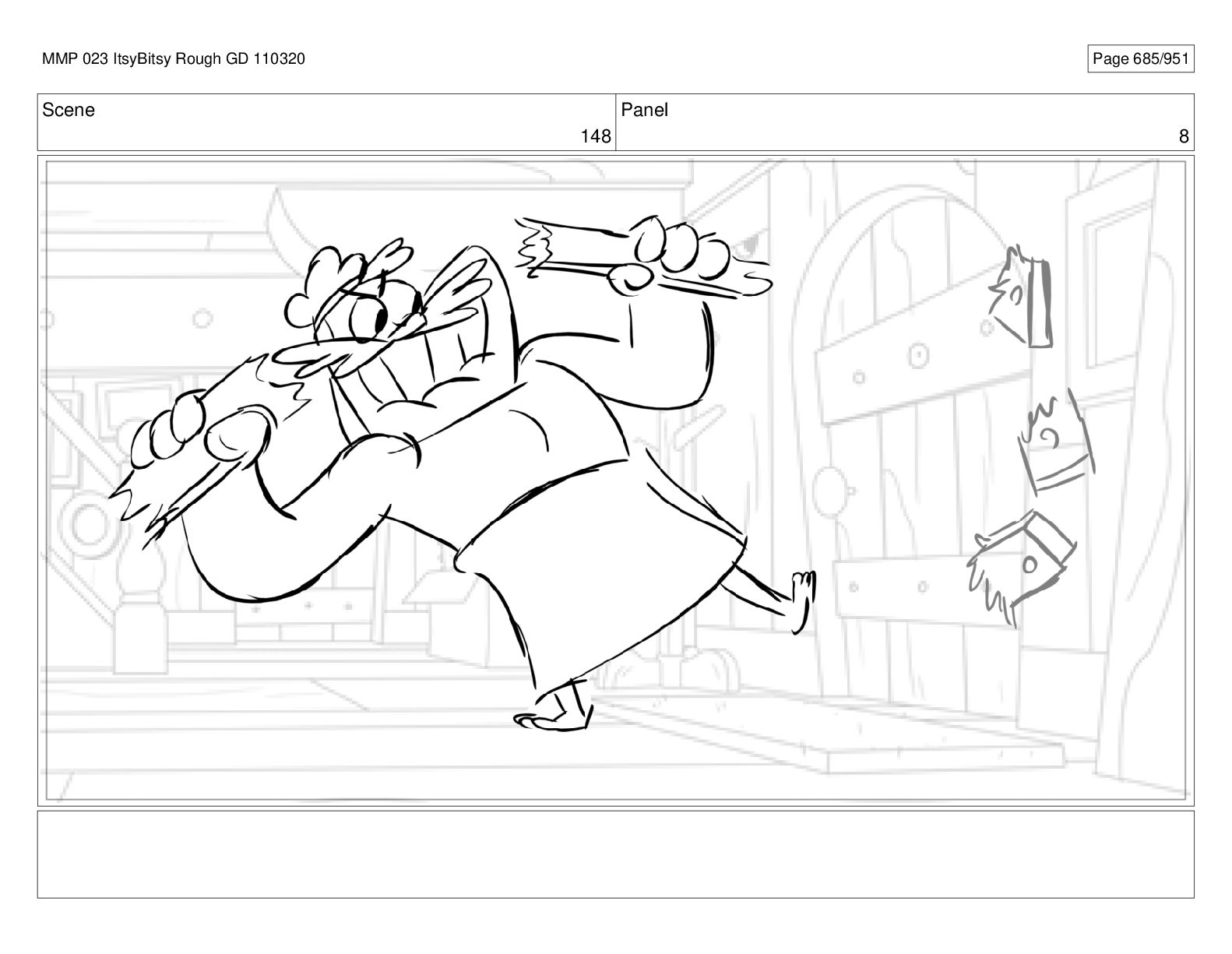Click the storyboard title 'MMP 023 ItsyBitsy Rough GD 110320'
The height and width of the screenshot is (954, 1232).
(x=174, y=58)
